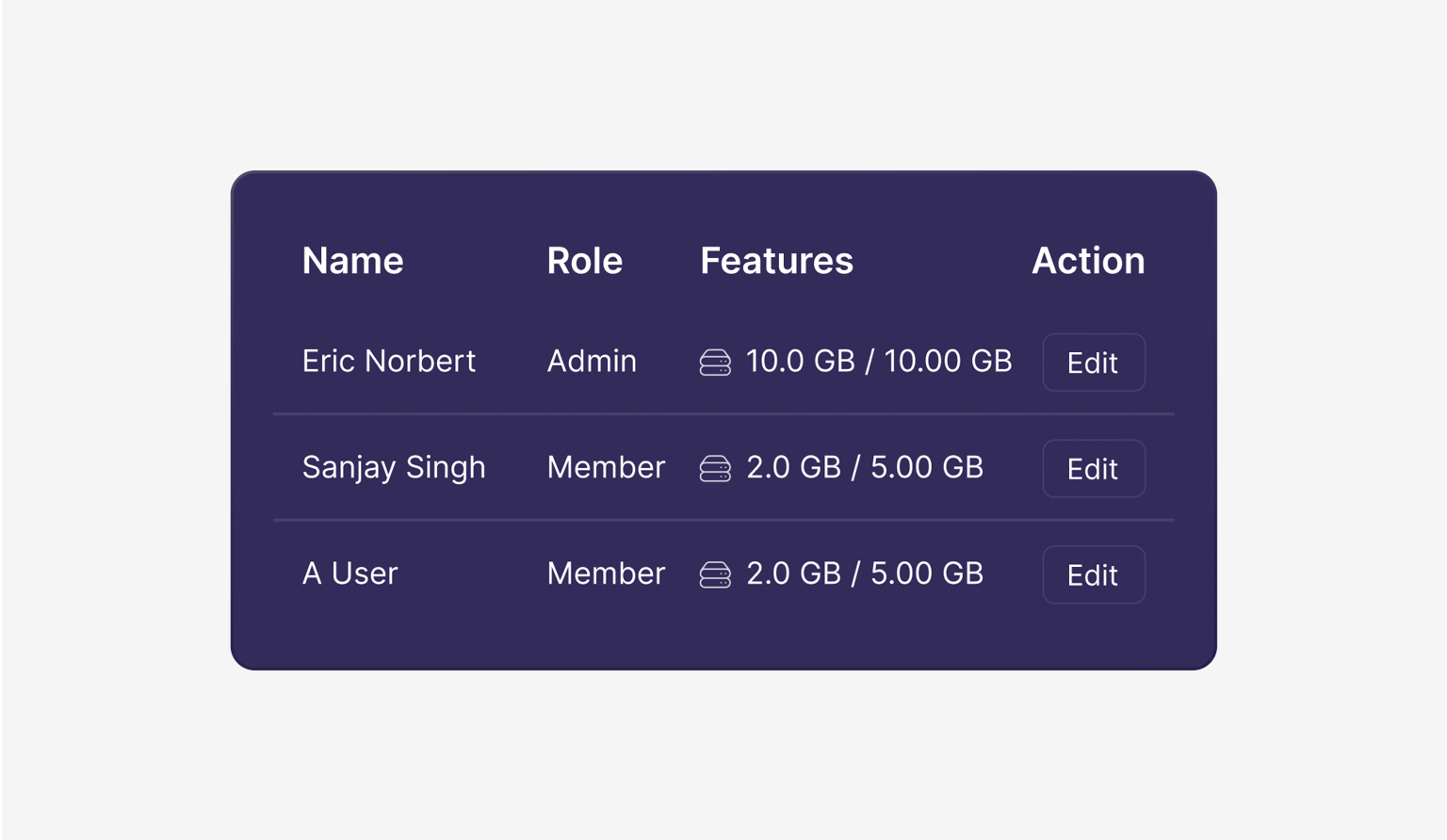
Task: Click the storage icon in Sanjay Singh's row
Action: (715, 469)
